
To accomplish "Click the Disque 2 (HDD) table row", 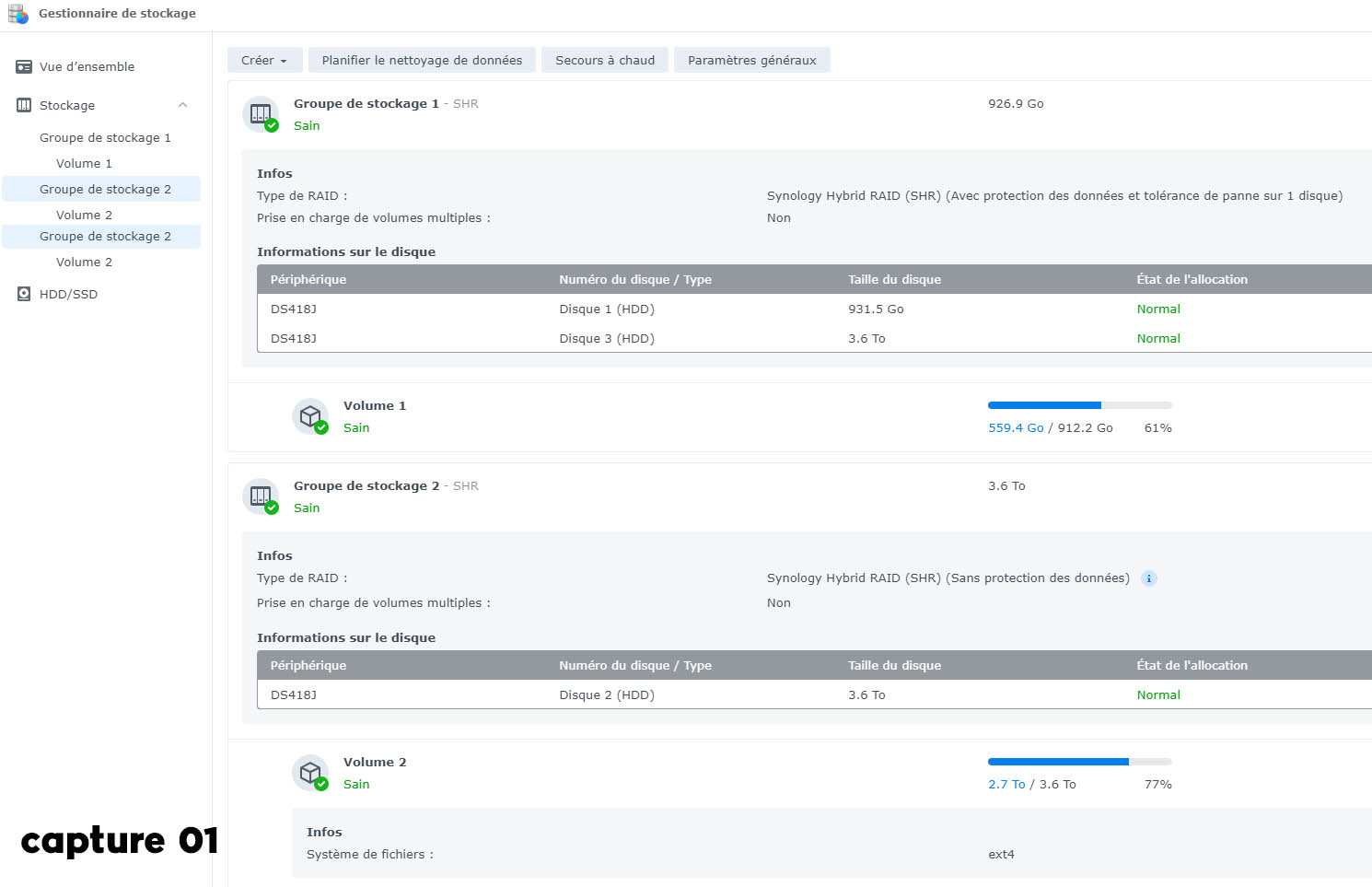I will point(810,695).
